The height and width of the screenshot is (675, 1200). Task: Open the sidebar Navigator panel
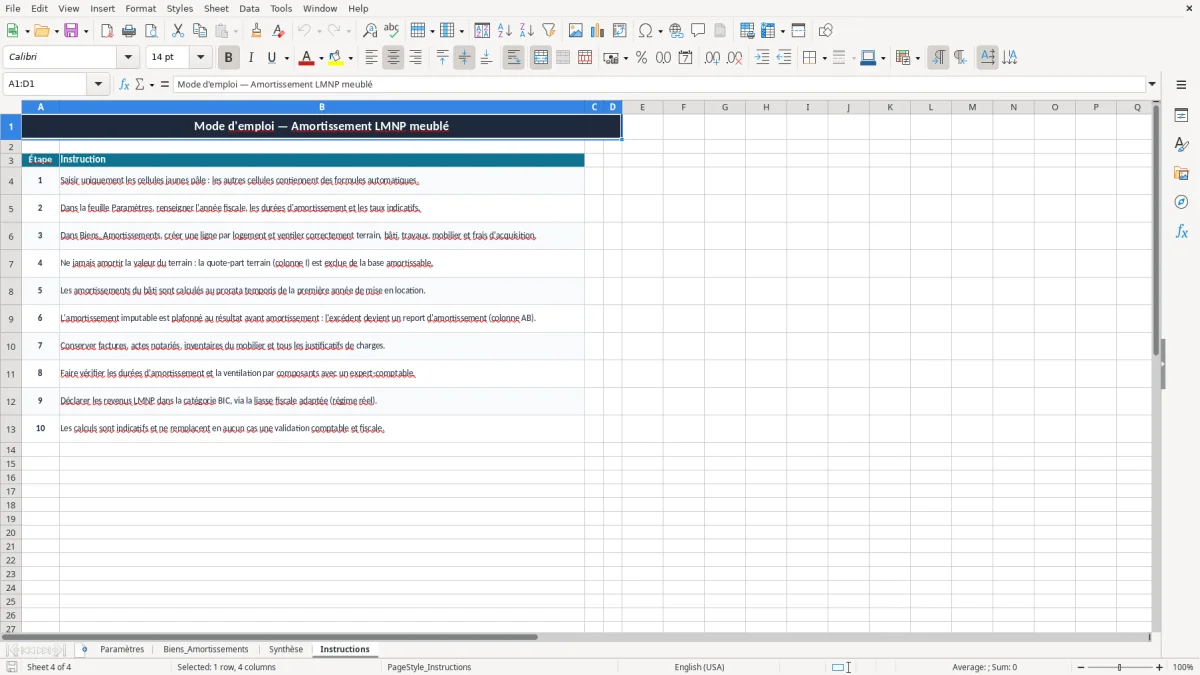click(x=1181, y=203)
